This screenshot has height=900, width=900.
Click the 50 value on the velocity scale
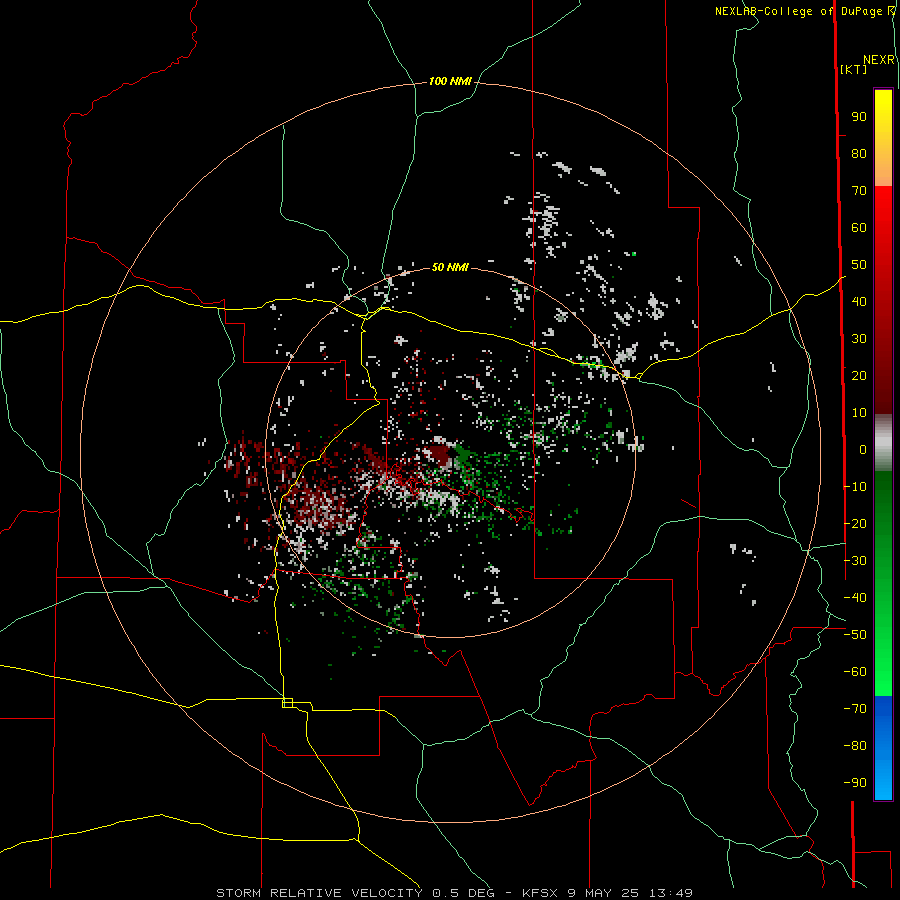click(x=859, y=265)
